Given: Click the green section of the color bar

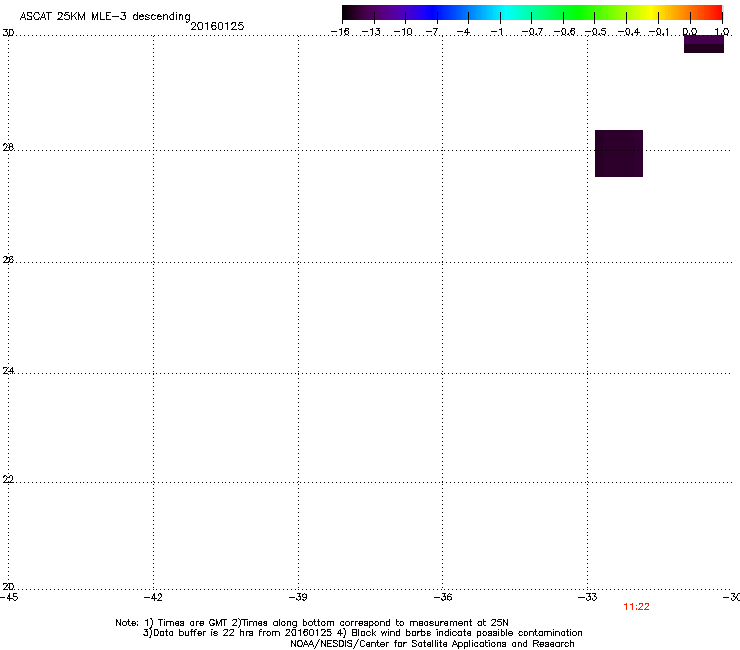Looking at the screenshot, I should [x=580, y=12].
